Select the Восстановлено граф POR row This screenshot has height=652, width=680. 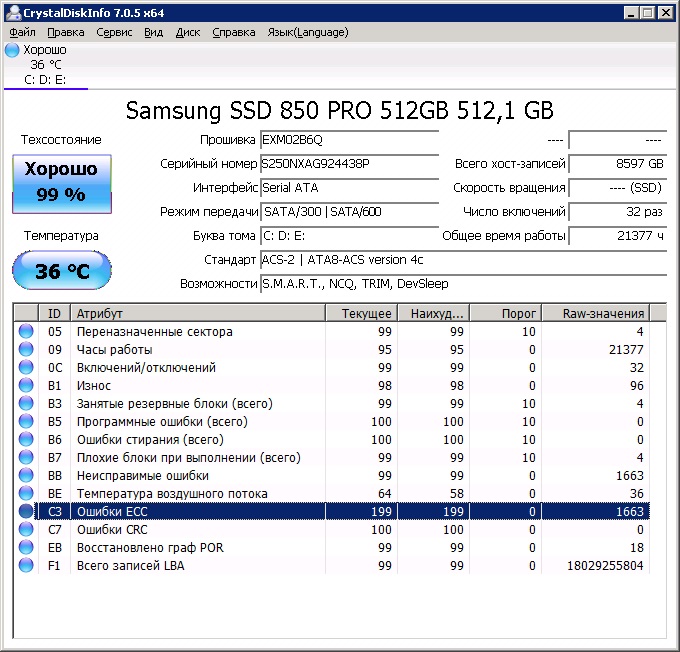[x=332, y=547]
